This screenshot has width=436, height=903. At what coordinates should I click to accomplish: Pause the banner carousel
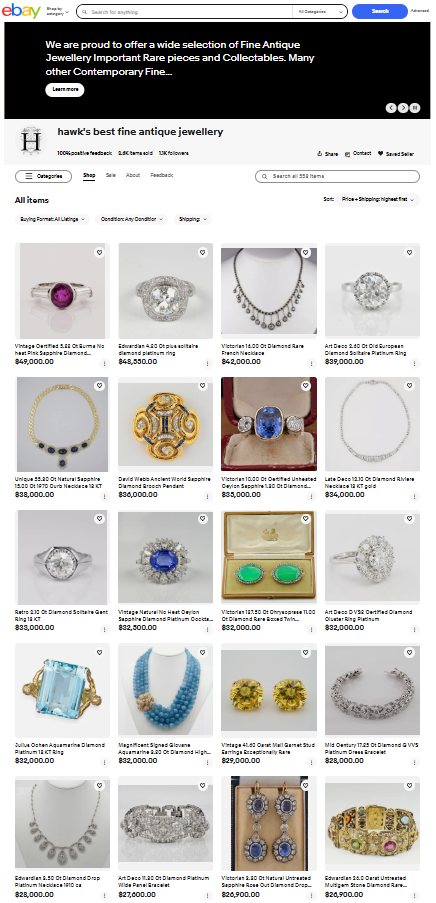pyautogui.click(x=415, y=108)
